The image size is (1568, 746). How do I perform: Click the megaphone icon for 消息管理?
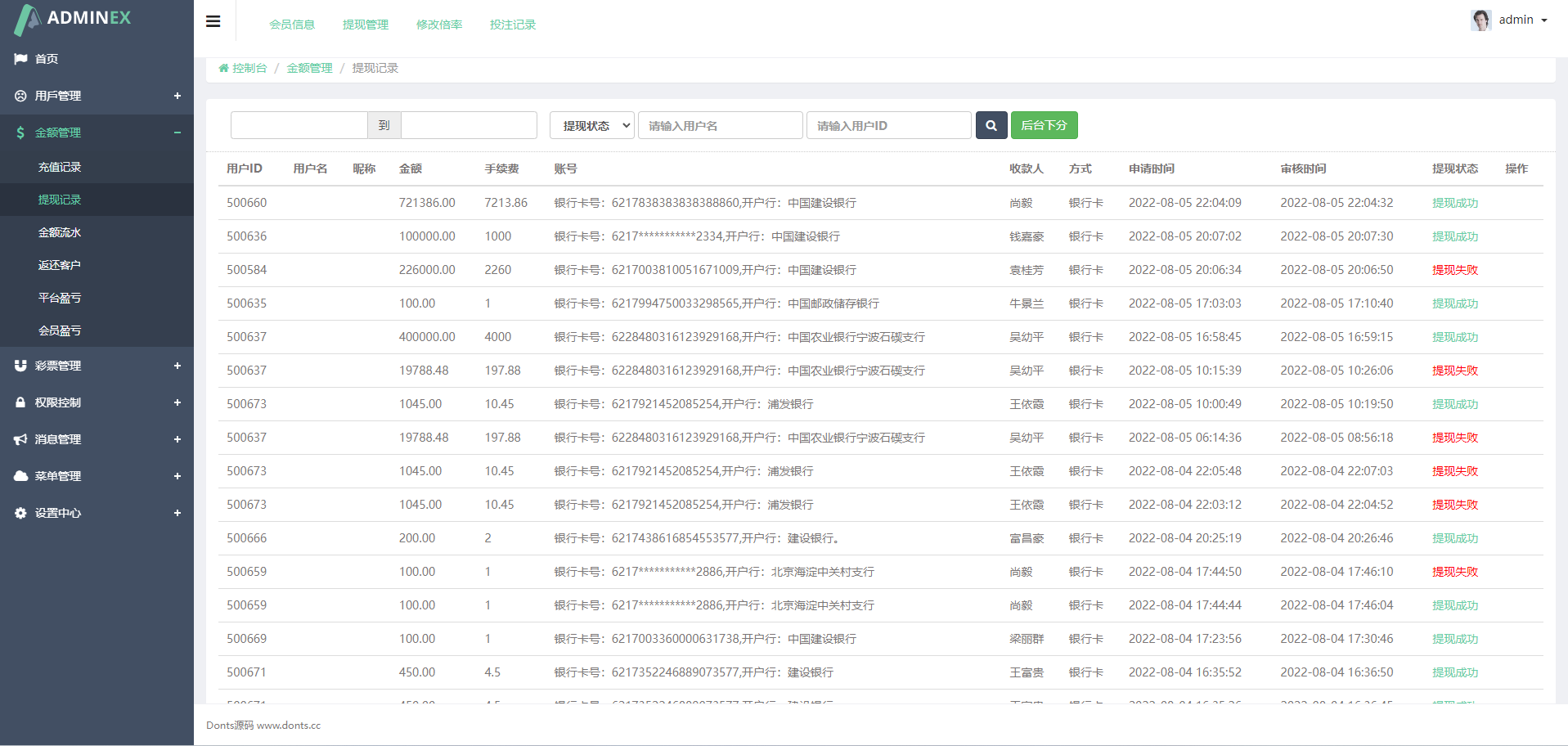click(20, 439)
